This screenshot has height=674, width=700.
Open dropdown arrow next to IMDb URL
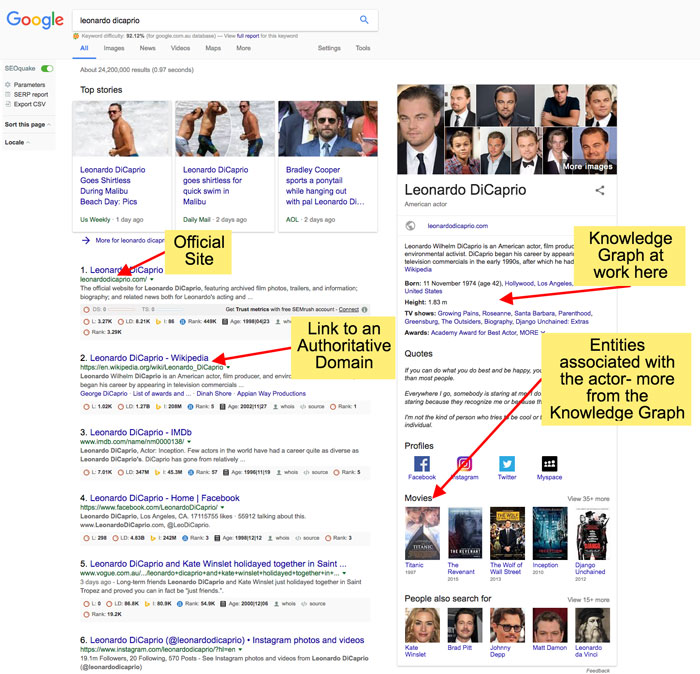[x=189, y=441]
